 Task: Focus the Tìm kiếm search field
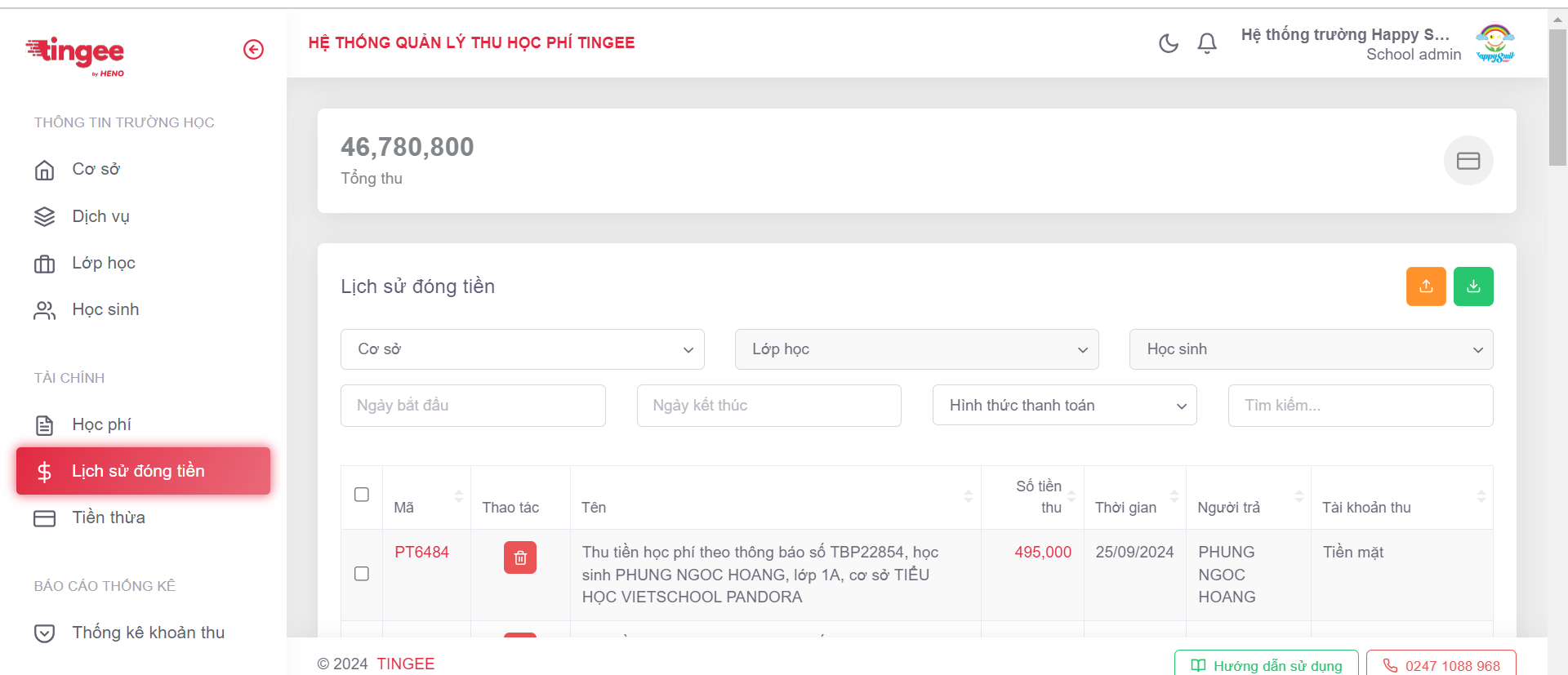click(1360, 406)
